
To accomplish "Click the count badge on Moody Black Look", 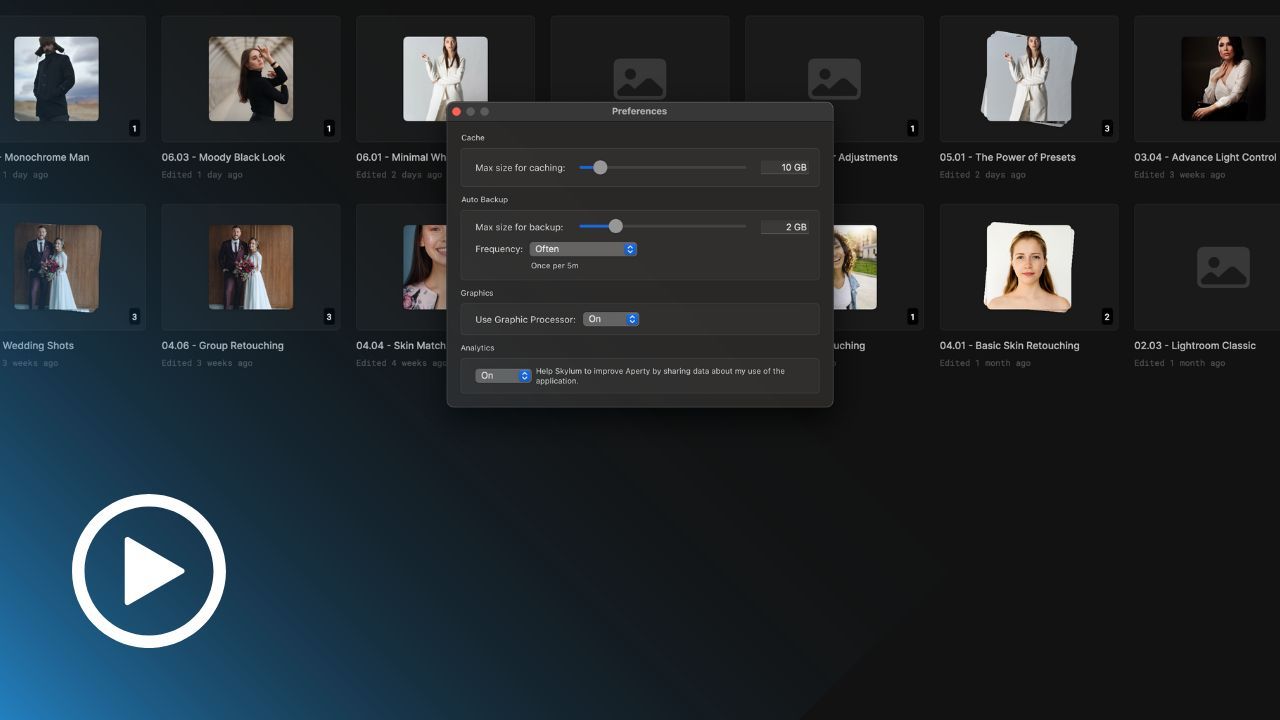I will tap(329, 128).
